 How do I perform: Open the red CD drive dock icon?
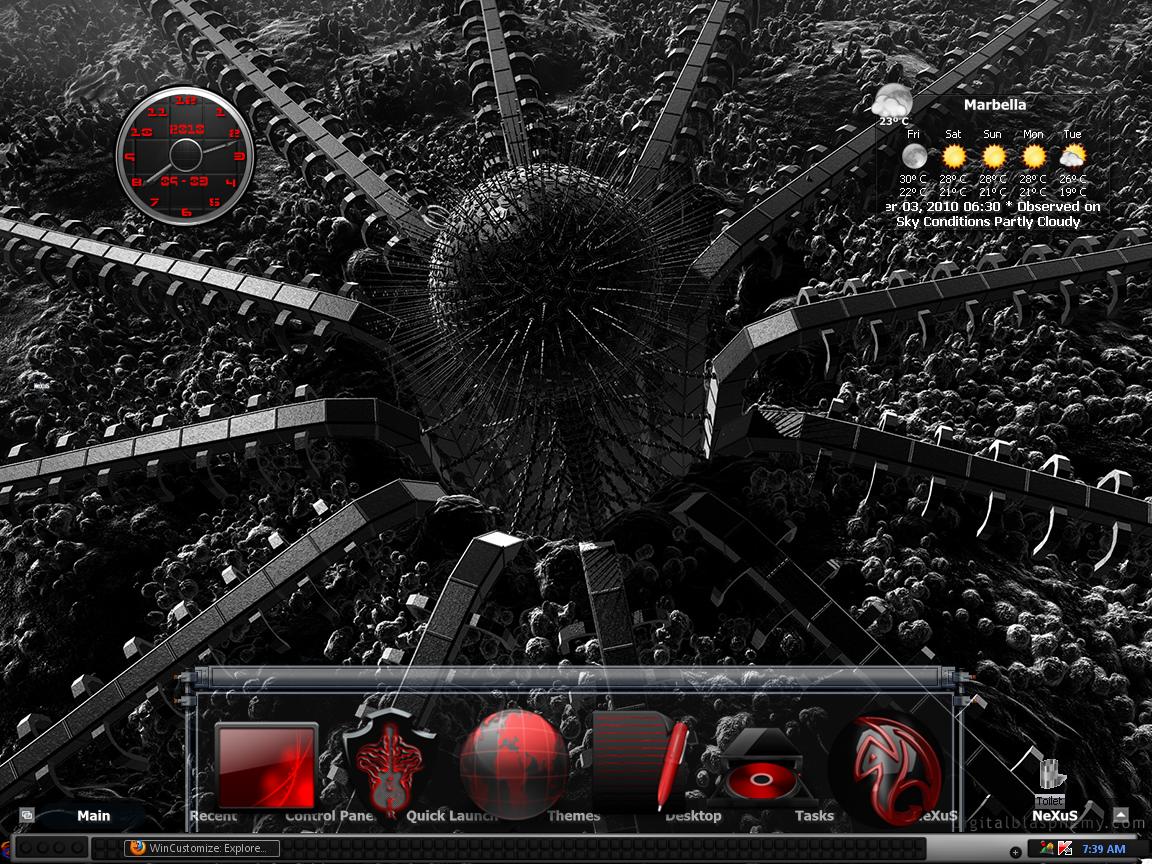tap(761, 766)
